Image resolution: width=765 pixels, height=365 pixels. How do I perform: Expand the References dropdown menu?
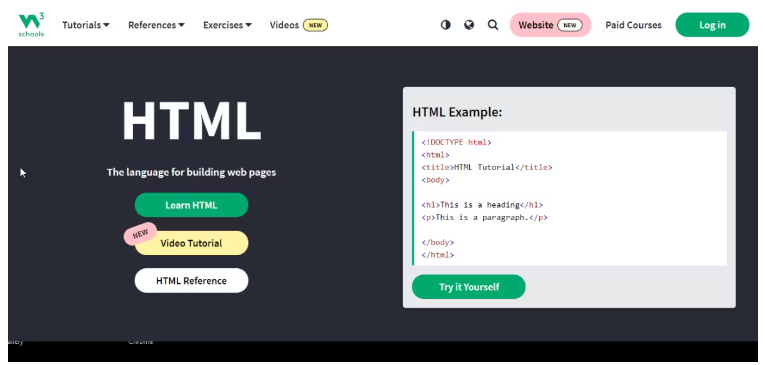coord(156,25)
